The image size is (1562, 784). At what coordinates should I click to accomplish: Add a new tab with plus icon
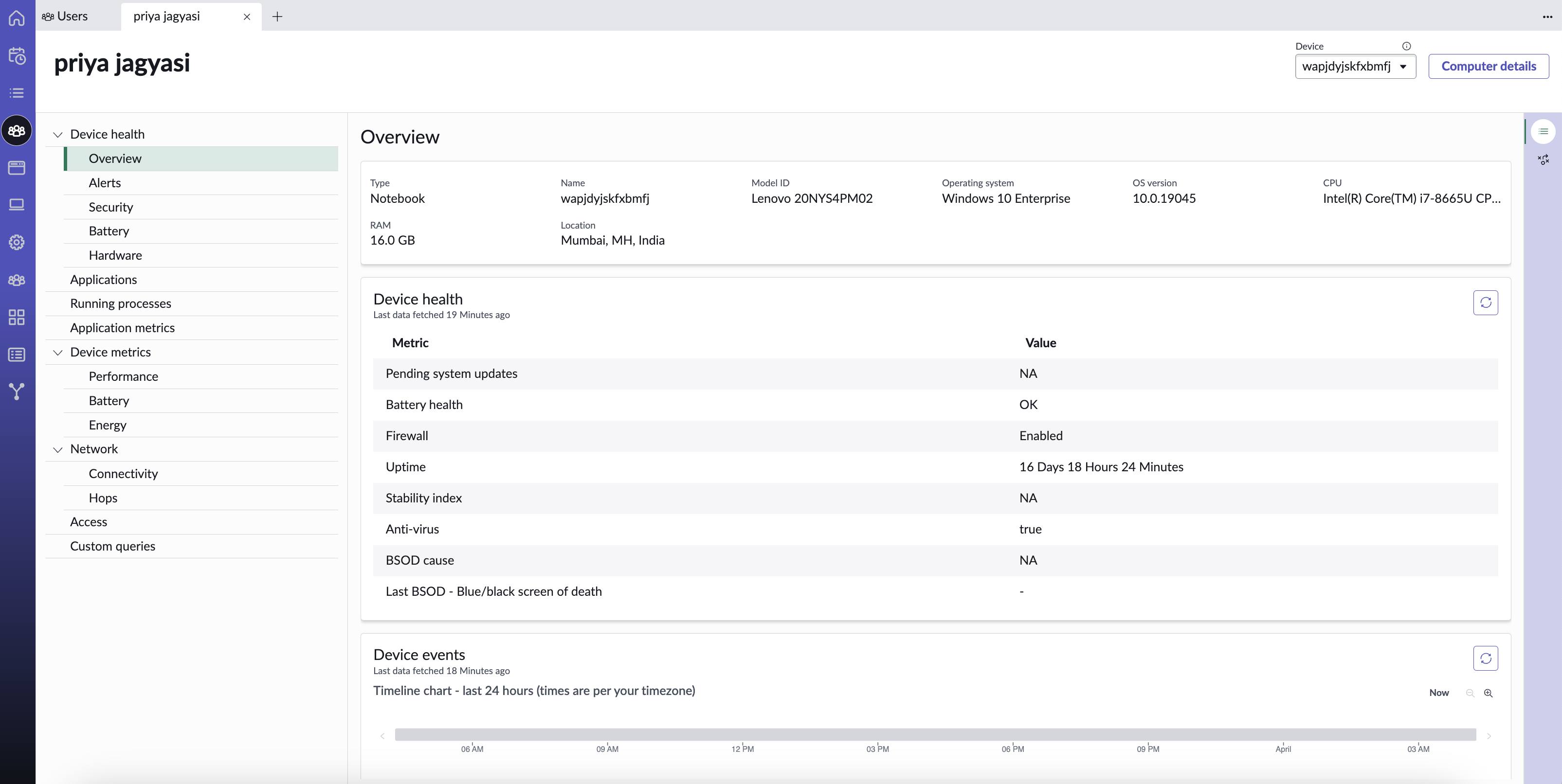point(277,17)
